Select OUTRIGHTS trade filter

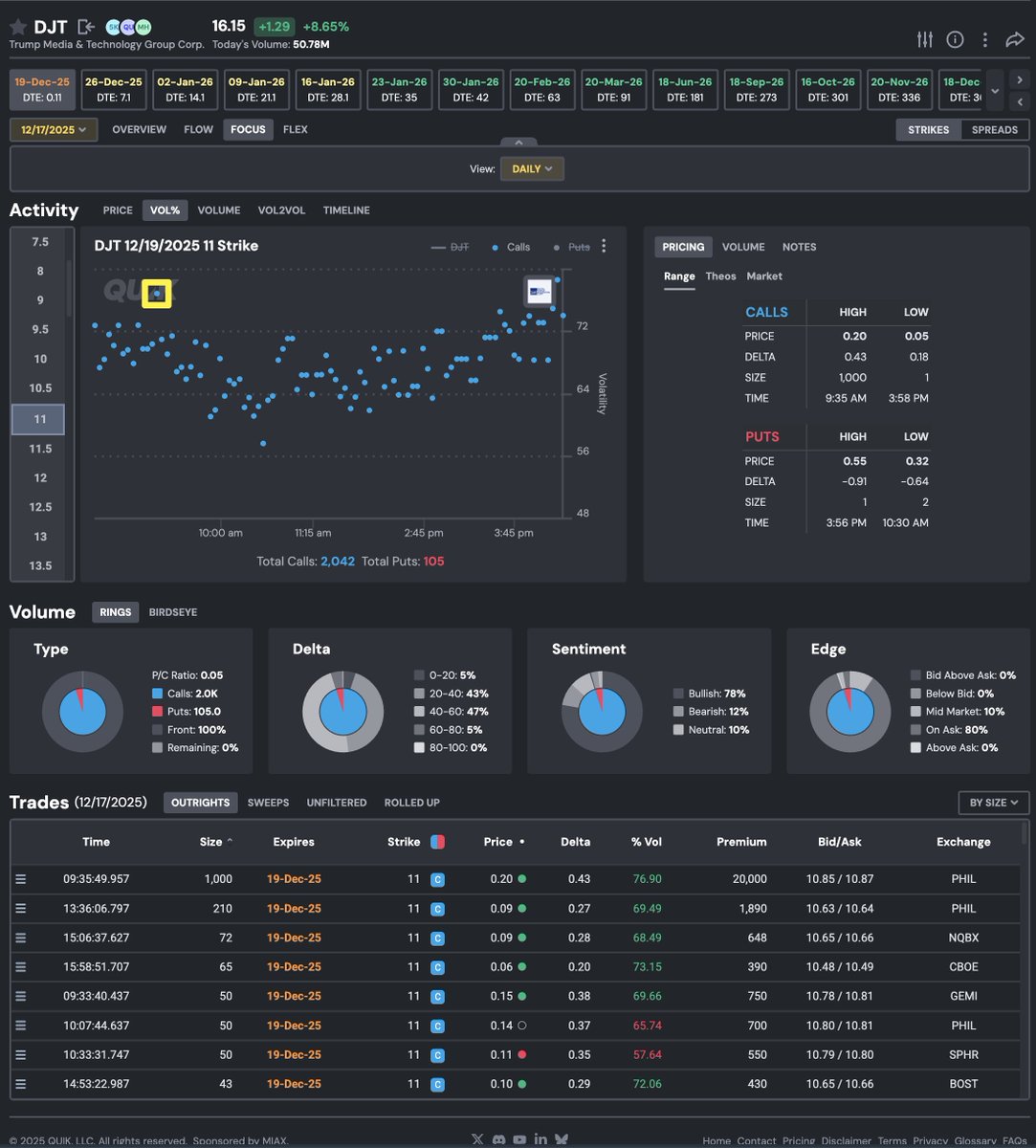pyautogui.click(x=202, y=803)
